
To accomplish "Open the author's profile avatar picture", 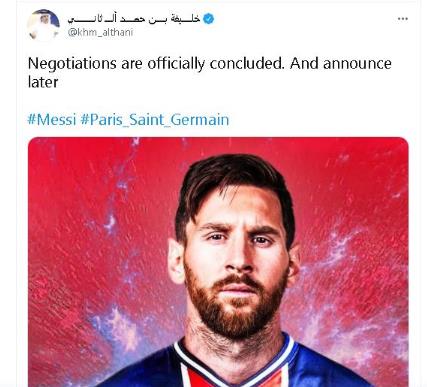I will coord(43,25).
